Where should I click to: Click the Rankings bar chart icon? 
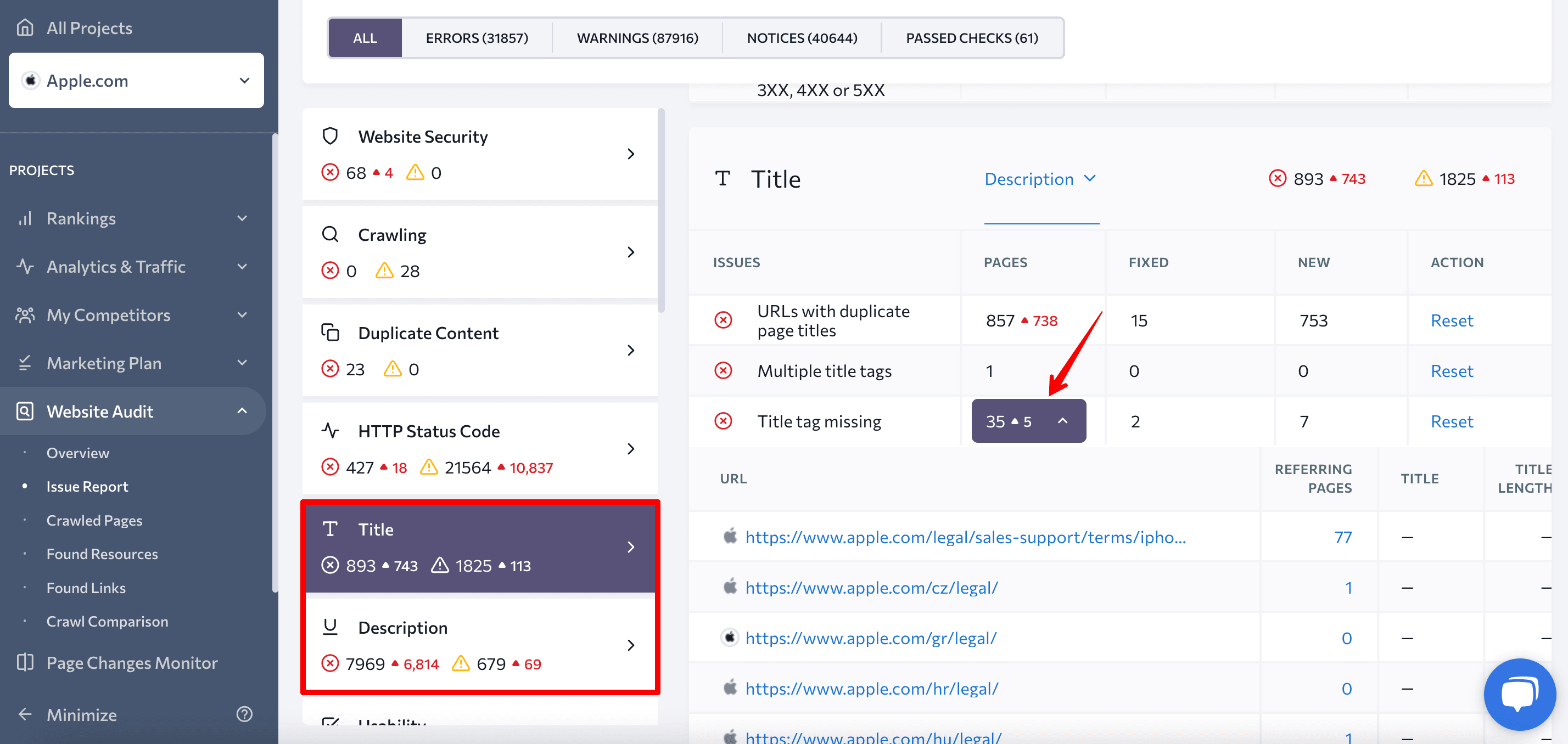(x=25, y=218)
